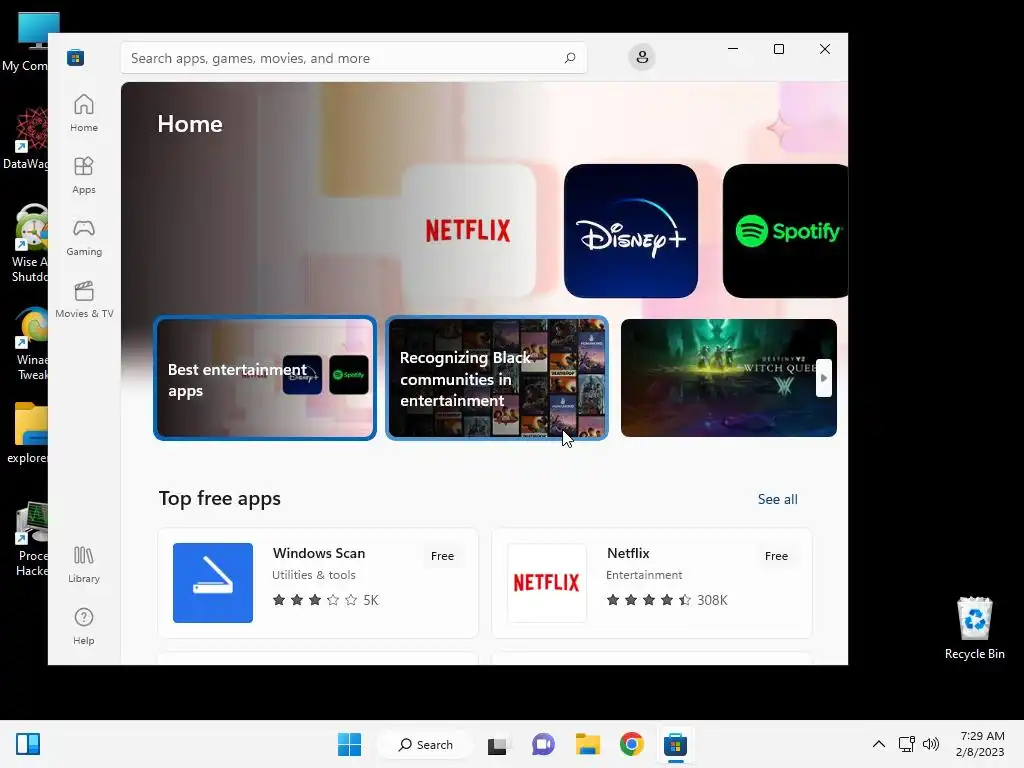Image resolution: width=1024 pixels, height=768 pixels.
Task: Open Task View on taskbar
Action: coord(498,744)
